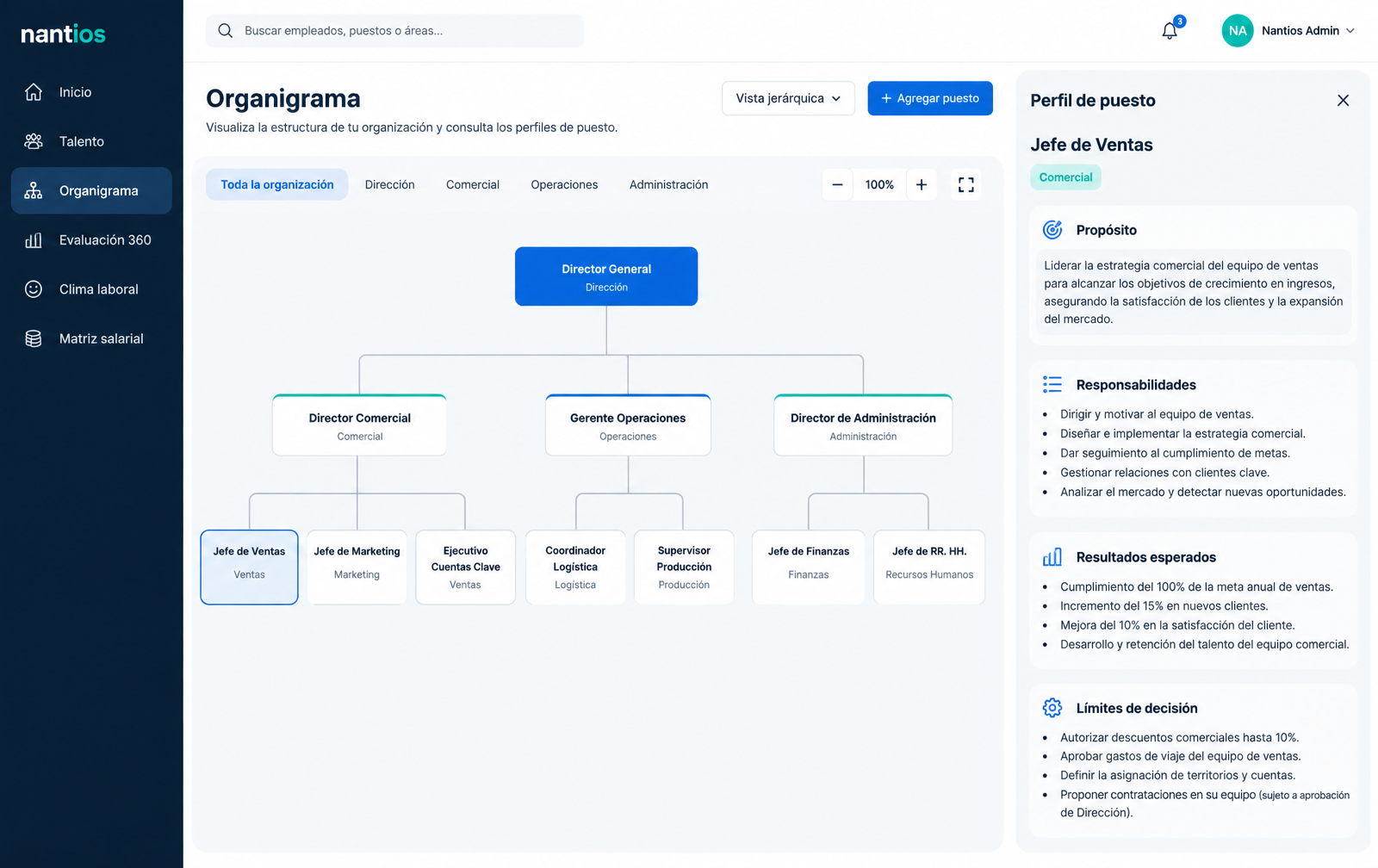Click the Evaluación 360 chart icon

point(34,240)
